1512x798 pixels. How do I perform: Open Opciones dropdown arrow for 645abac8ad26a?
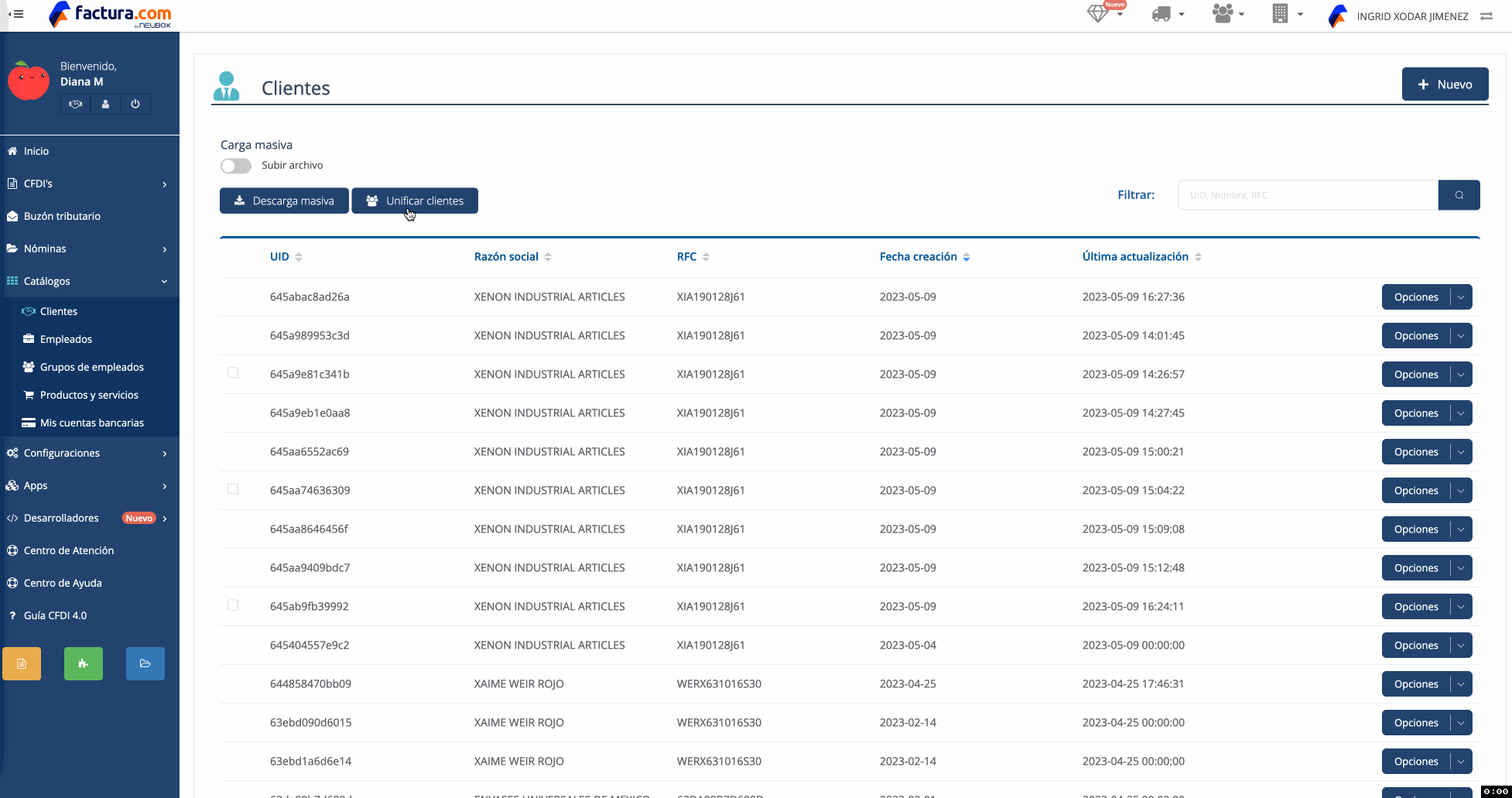click(x=1461, y=297)
